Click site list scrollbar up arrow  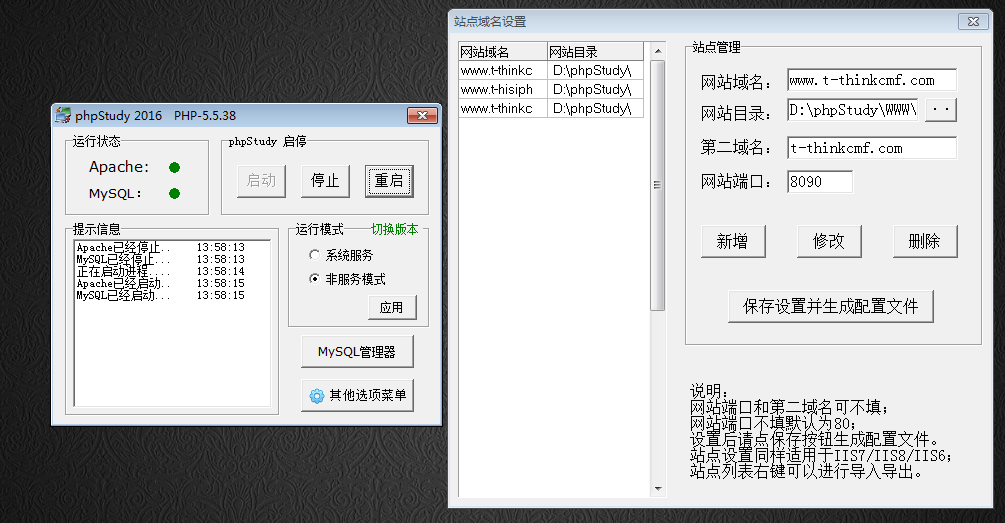(x=658, y=51)
